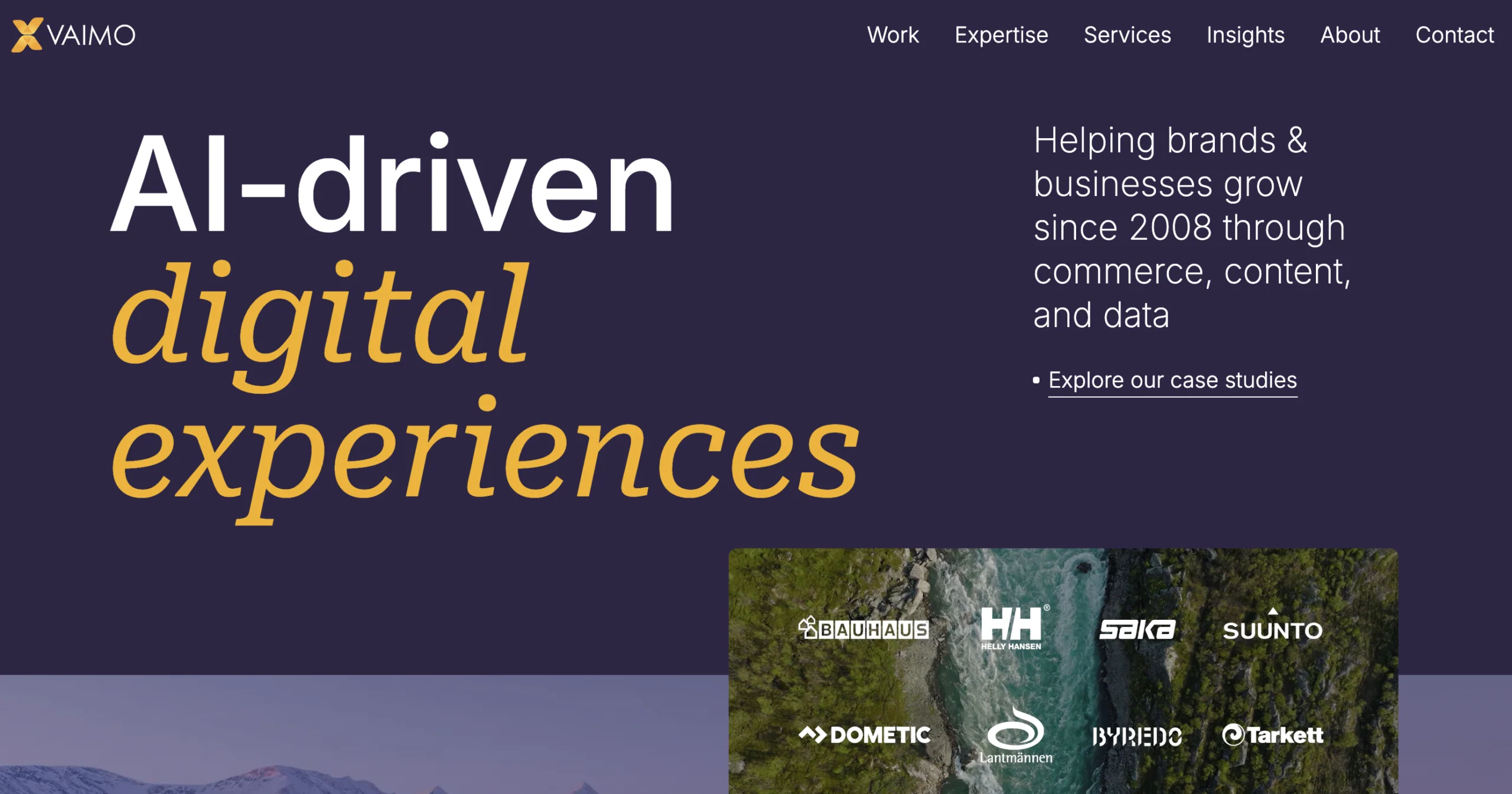Viewport: 1512px width, 794px height.
Task: Follow the Explore our case studies link
Action: (x=1172, y=380)
